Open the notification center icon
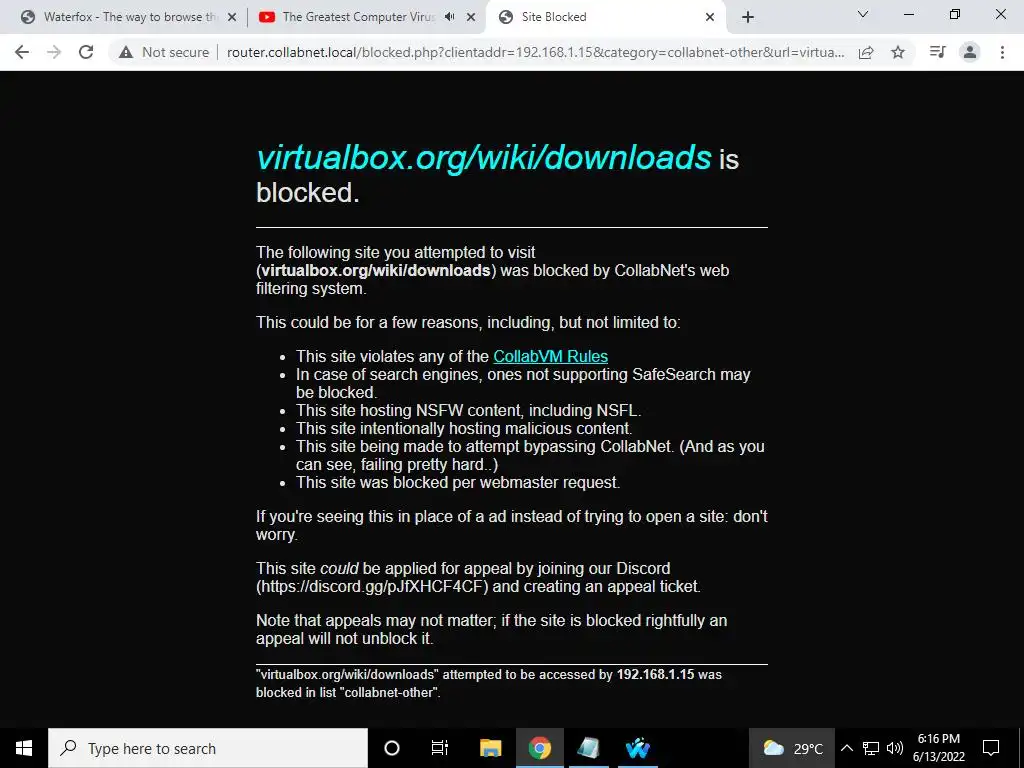This screenshot has width=1024, height=768. click(x=991, y=748)
